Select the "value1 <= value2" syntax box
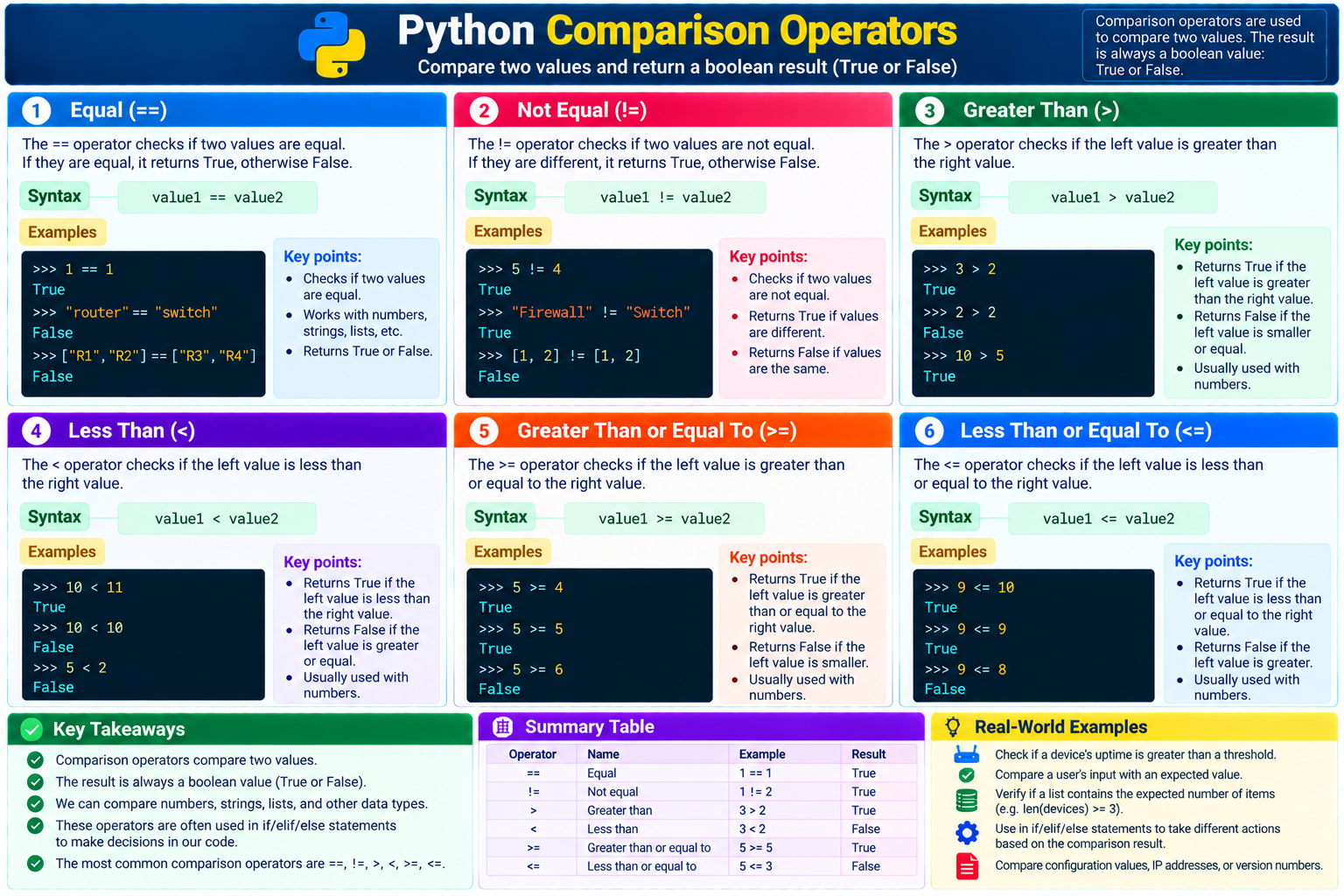Image resolution: width=1344 pixels, height=896 pixels. 1109,519
